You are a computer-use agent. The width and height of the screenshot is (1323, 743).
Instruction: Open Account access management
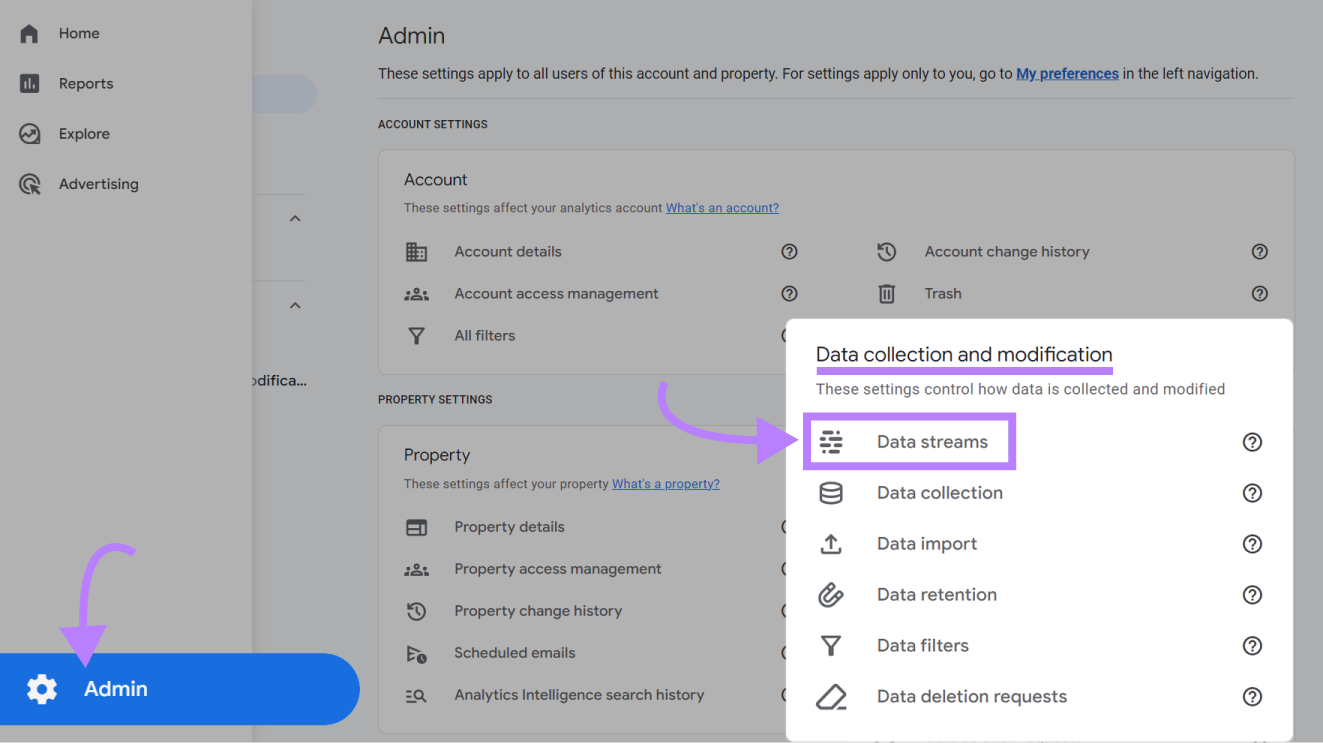point(556,293)
